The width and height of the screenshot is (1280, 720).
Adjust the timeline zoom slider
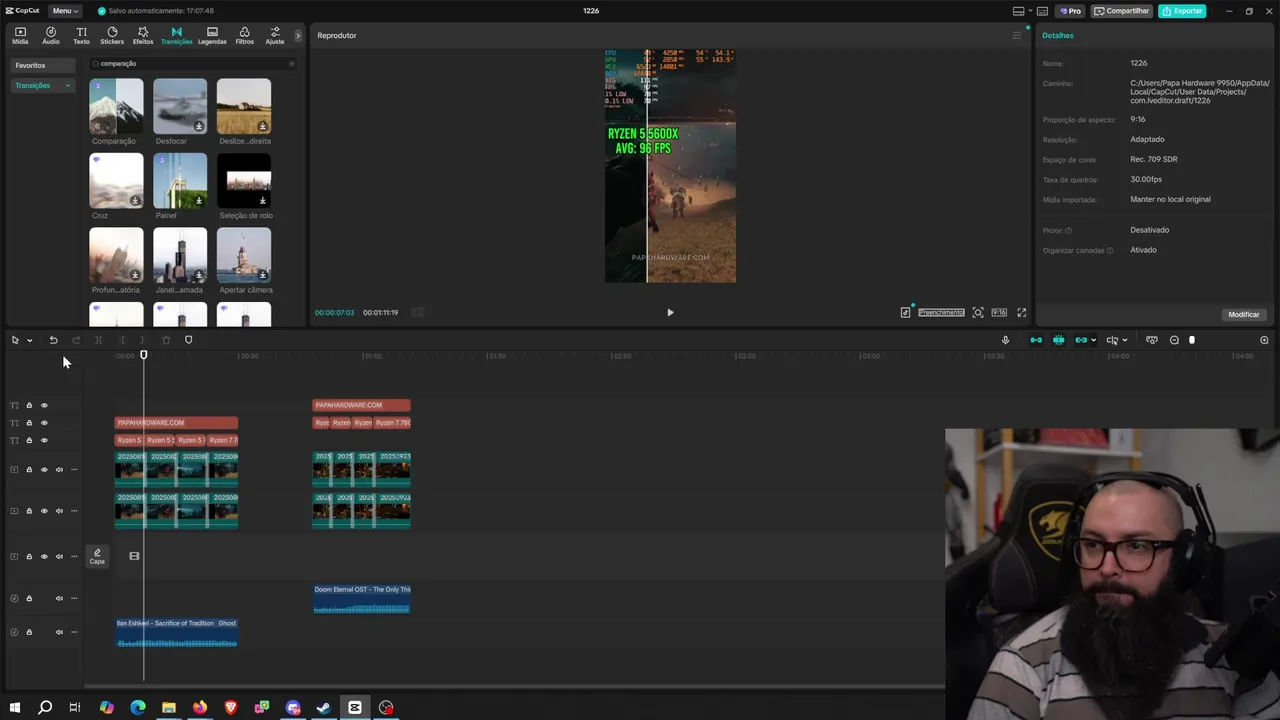click(x=1191, y=340)
